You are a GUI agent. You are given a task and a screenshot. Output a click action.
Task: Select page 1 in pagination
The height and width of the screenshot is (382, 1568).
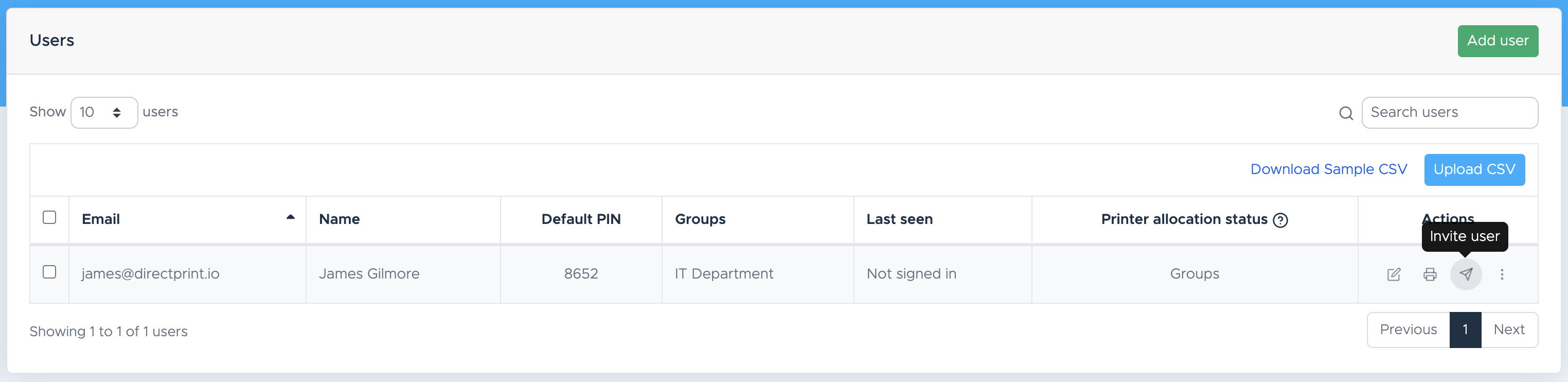[1465, 329]
